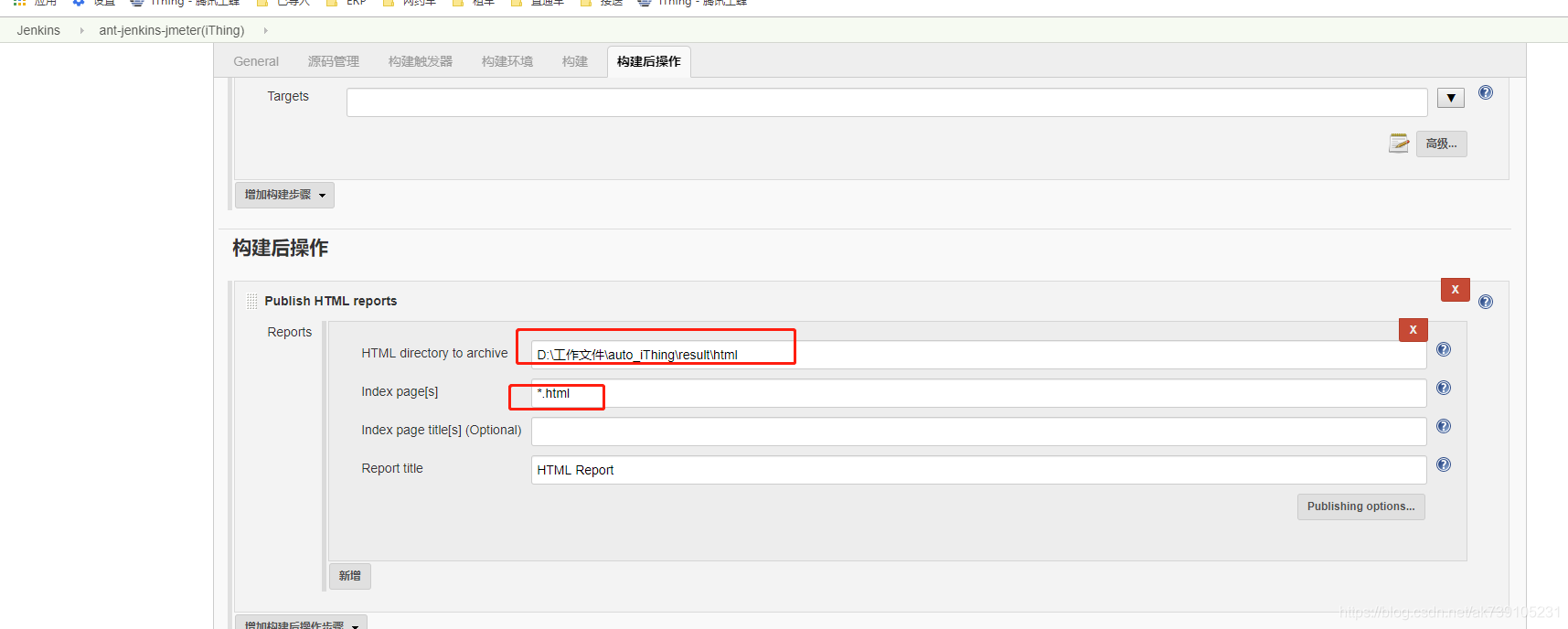Screen dimensions: 1568x629
Task: Open help for Index page[s] field
Action: 1444,388
